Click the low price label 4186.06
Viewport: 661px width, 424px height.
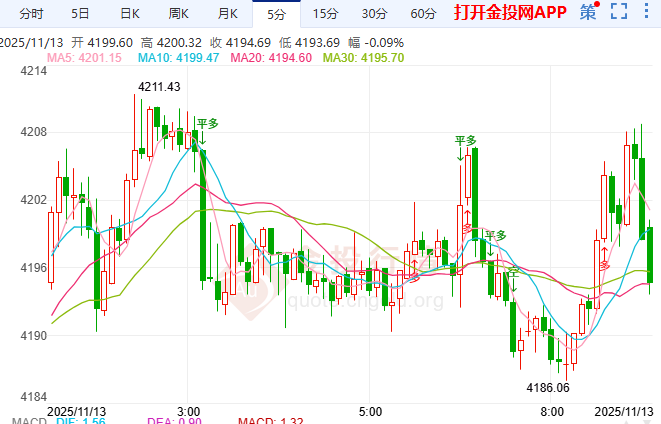point(548,388)
